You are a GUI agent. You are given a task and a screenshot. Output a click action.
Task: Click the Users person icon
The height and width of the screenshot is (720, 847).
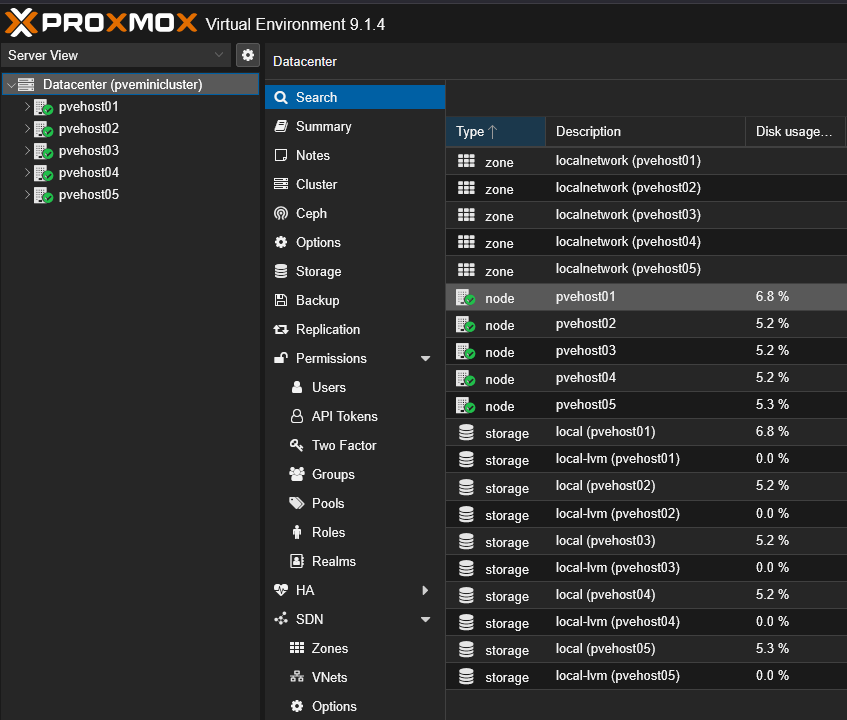297,387
